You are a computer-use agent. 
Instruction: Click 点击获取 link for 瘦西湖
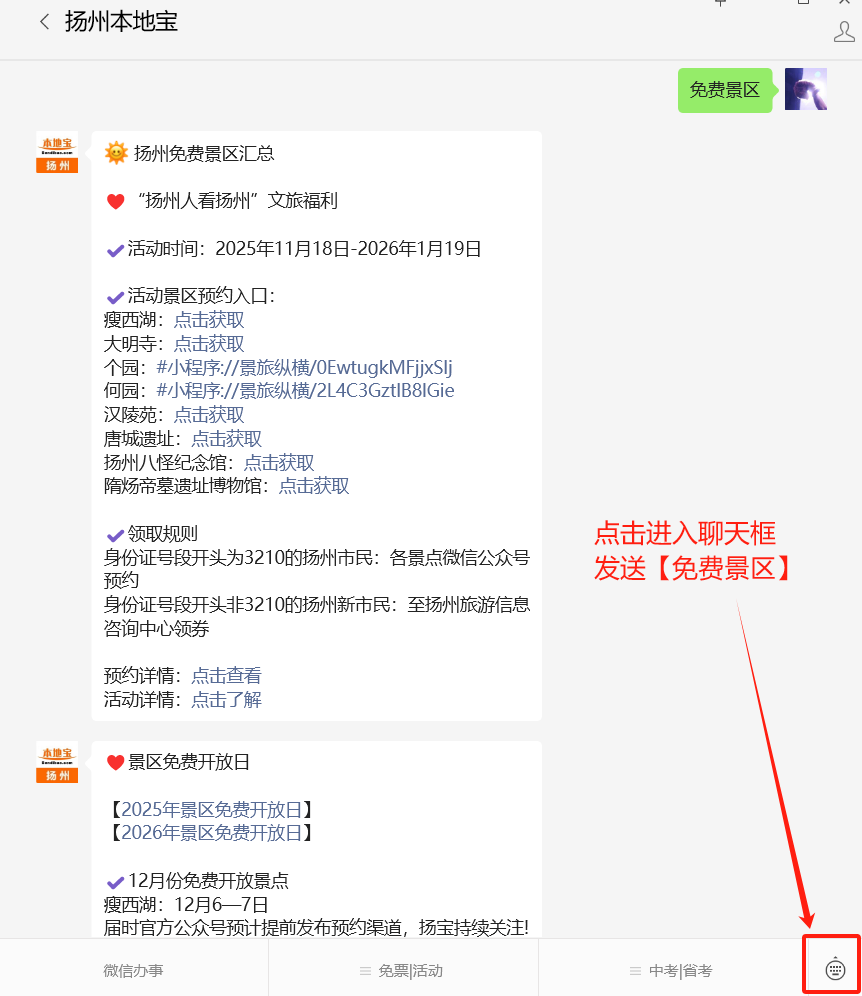pyautogui.click(x=208, y=319)
